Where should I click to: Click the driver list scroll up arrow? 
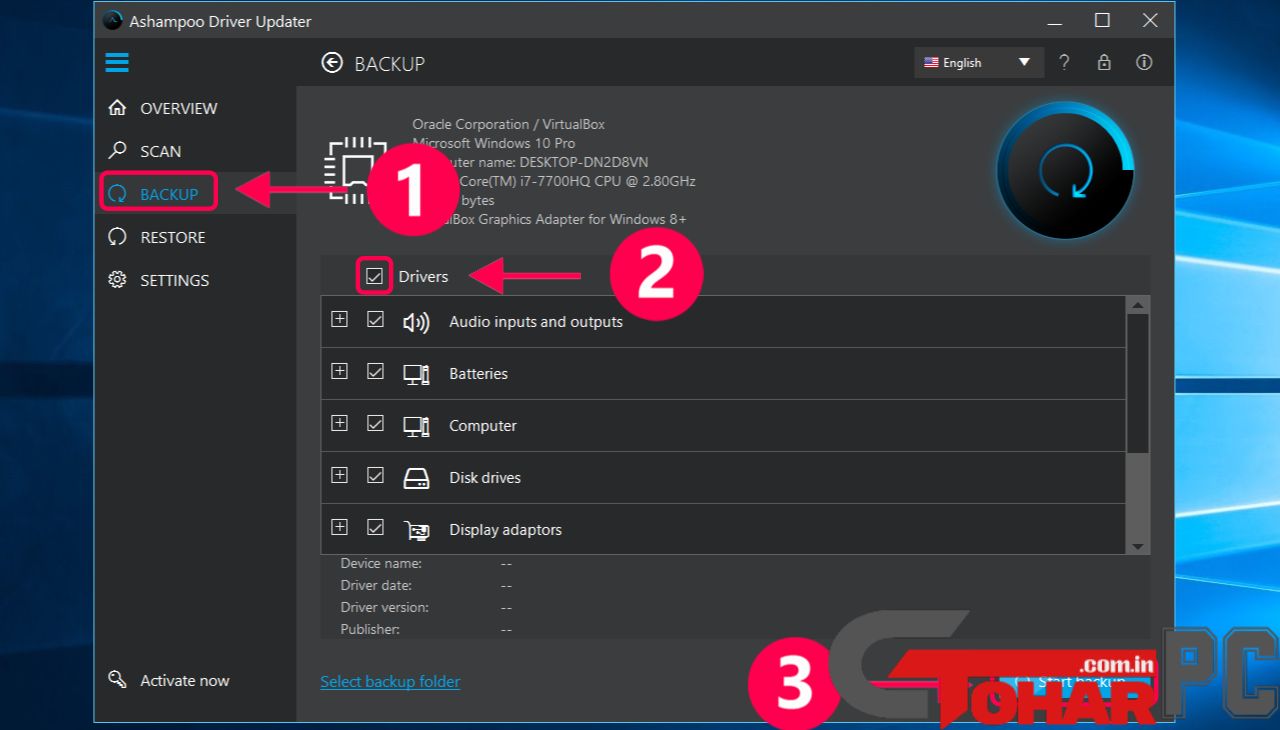pyautogui.click(x=1138, y=305)
